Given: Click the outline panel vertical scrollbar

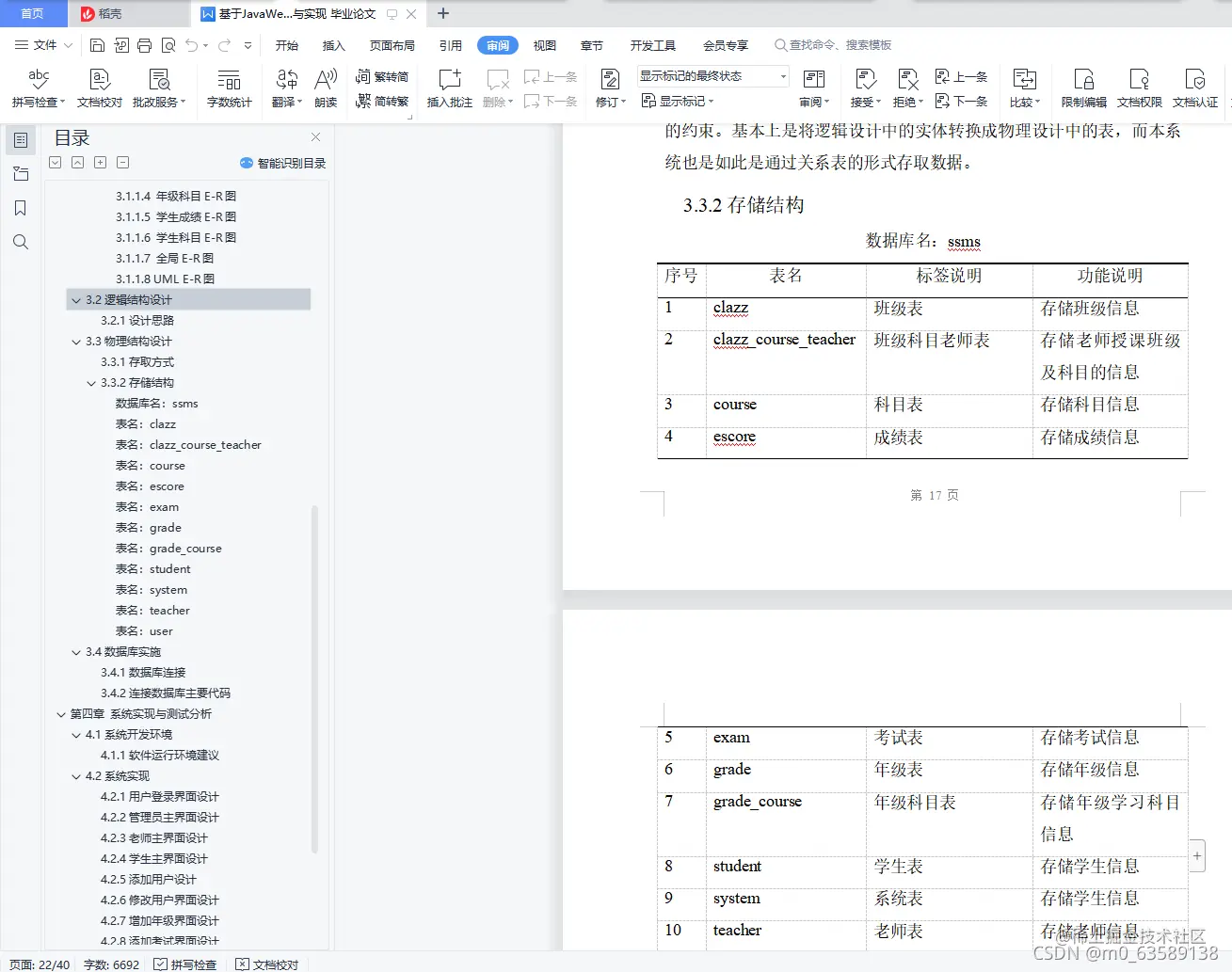Looking at the screenshot, I should pos(314,677).
